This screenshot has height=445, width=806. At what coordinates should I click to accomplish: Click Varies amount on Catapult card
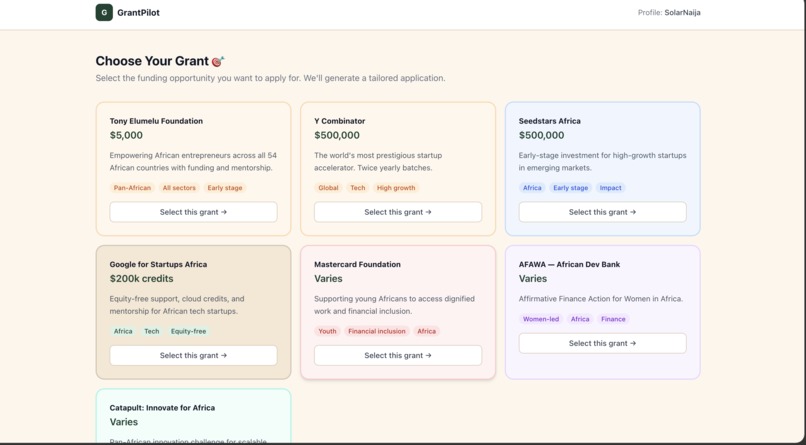pyautogui.click(x=124, y=422)
